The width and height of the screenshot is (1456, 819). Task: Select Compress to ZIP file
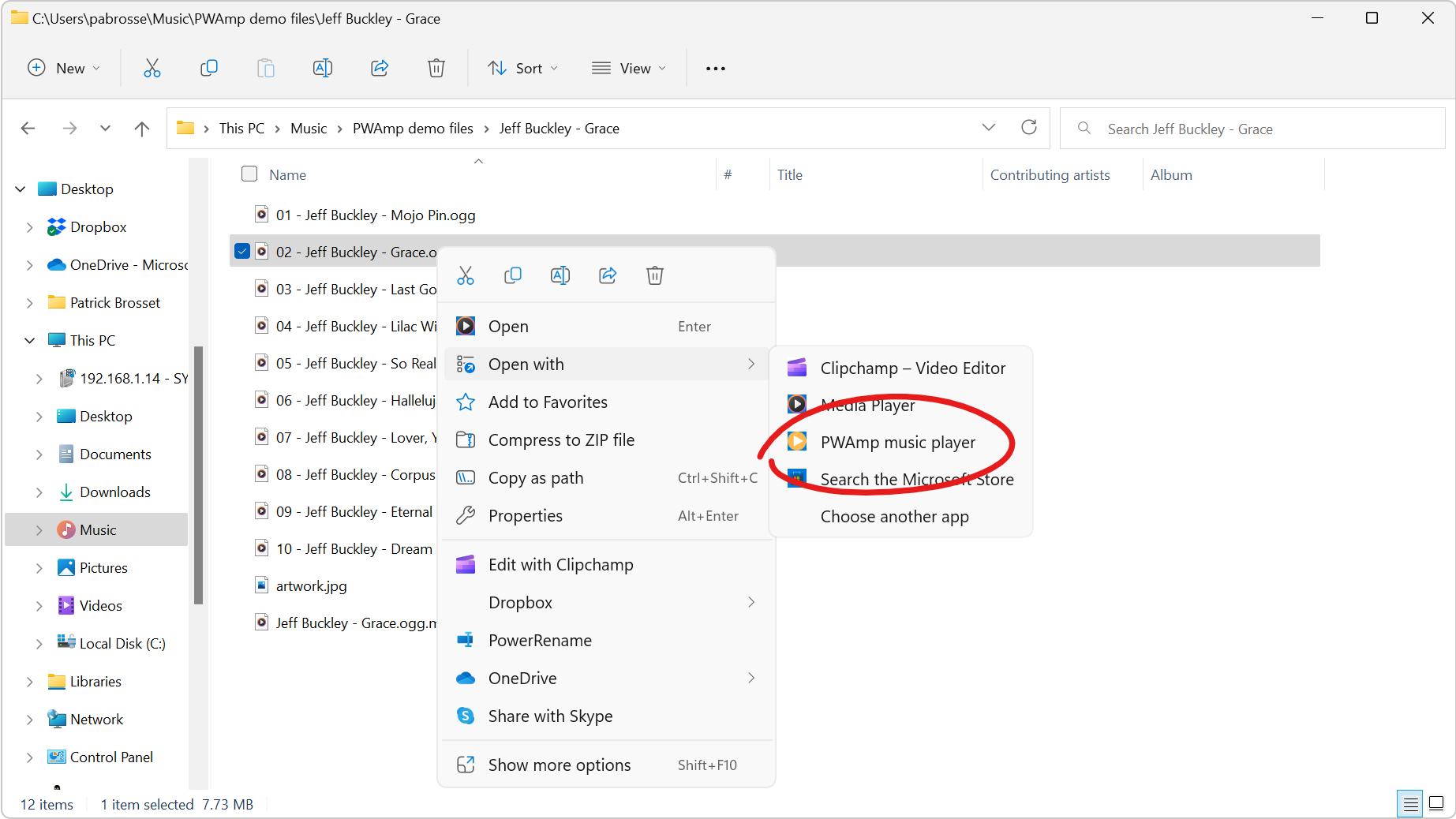[x=561, y=440]
